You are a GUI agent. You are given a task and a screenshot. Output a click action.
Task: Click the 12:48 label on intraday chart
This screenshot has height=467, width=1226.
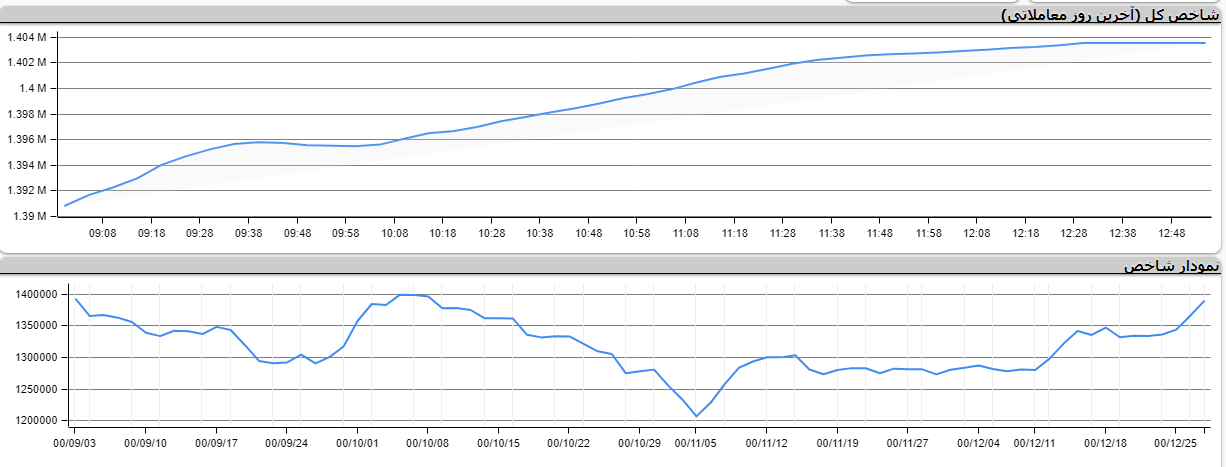[x=1171, y=233]
